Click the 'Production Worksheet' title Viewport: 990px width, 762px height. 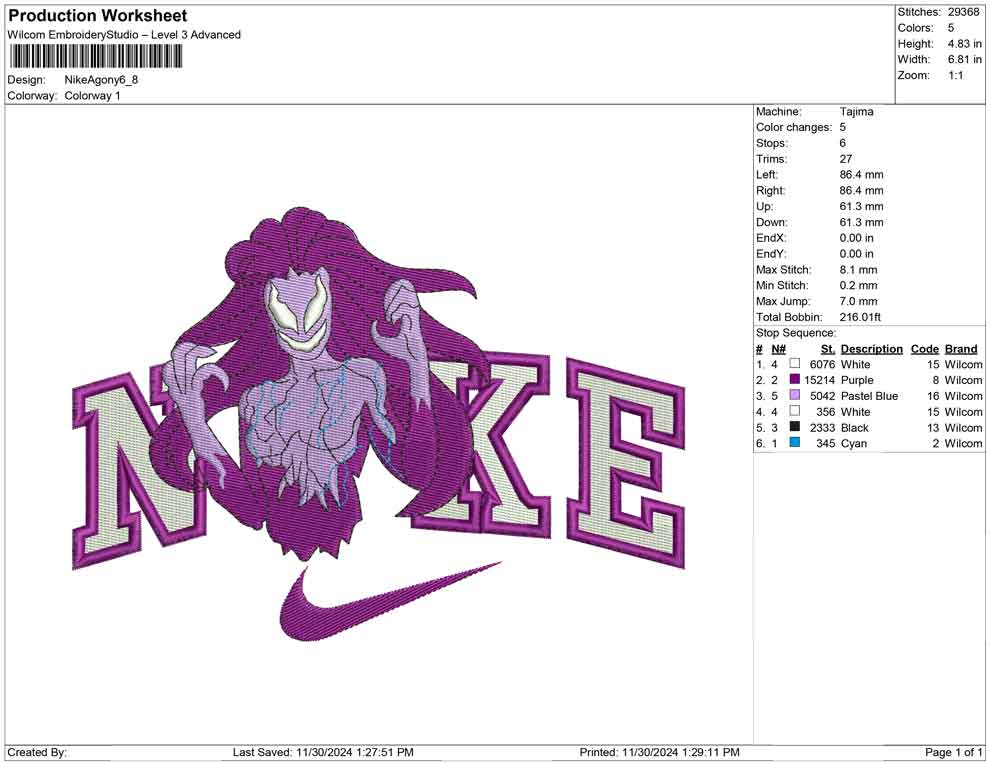pyautogui.click(x=98, y=16)
